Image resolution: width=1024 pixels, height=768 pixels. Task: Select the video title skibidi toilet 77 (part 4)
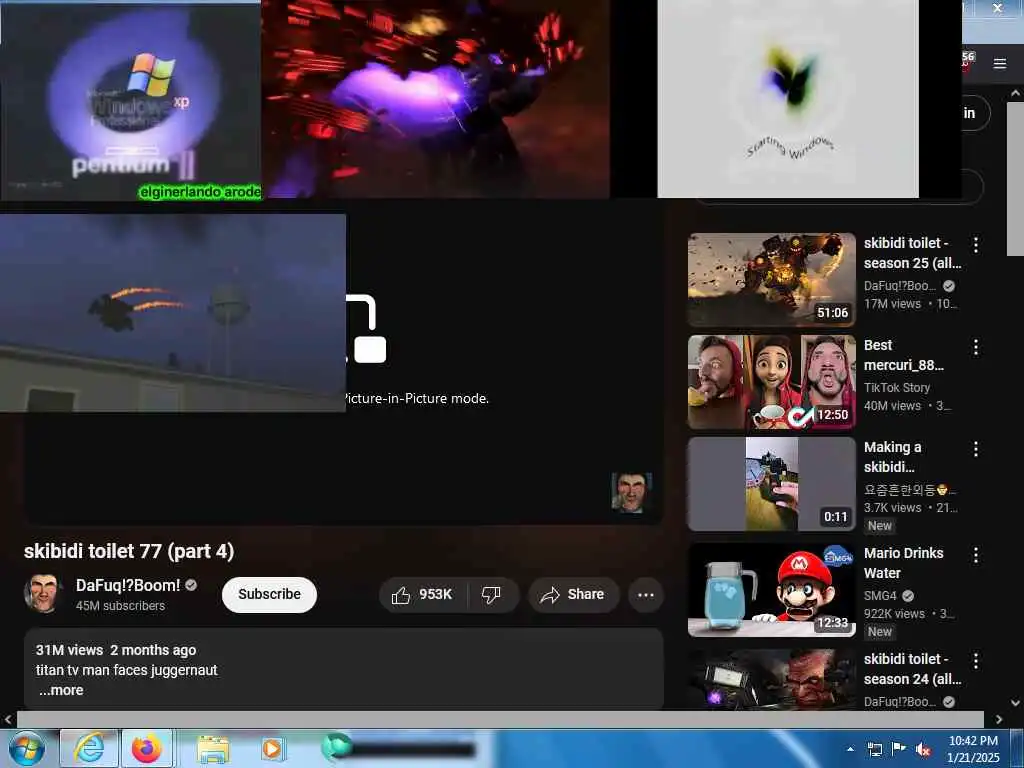point(129,551)
